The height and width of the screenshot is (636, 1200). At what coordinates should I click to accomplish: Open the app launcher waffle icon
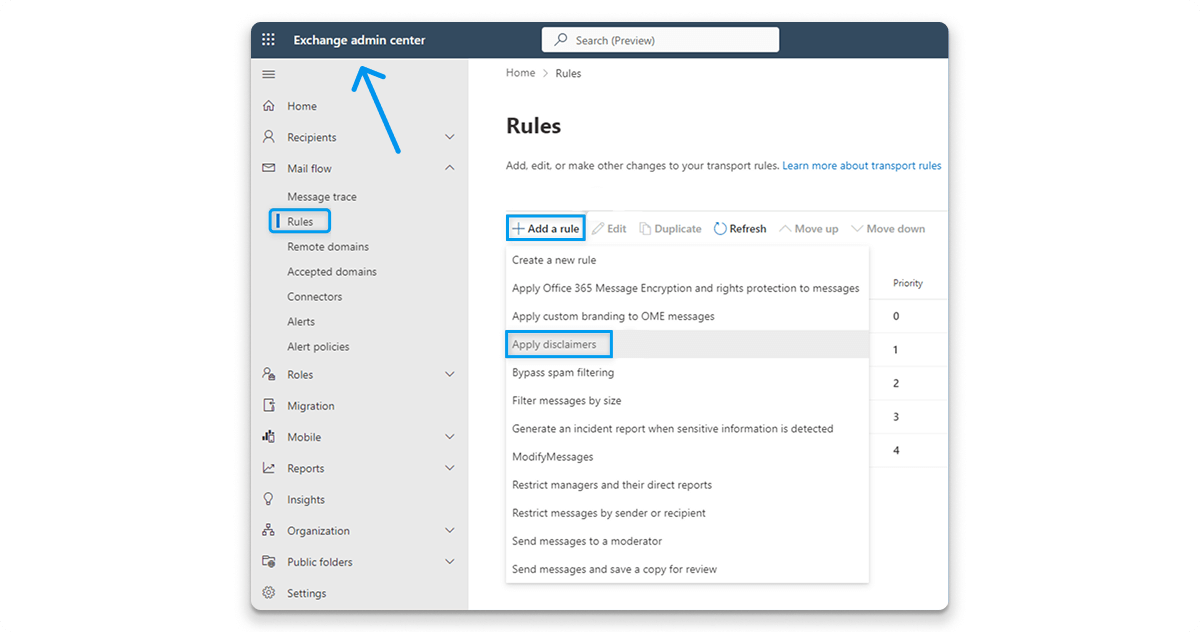click(x=268, y=40)
